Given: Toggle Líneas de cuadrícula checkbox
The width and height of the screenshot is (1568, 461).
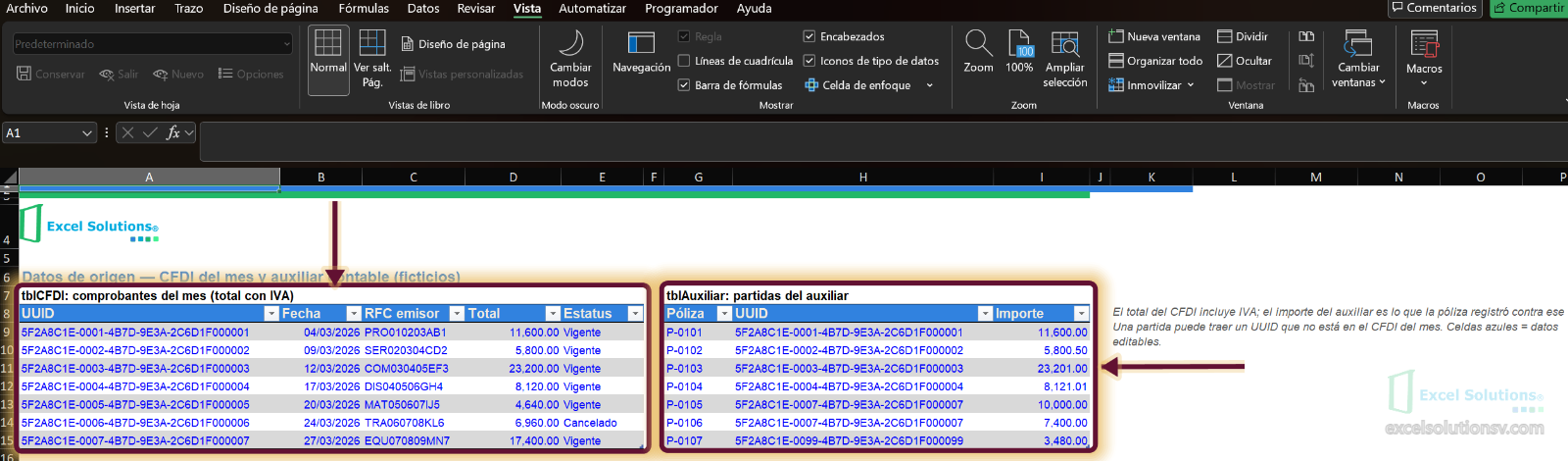Looking at the screenshot, I should [x=684, y=61].
